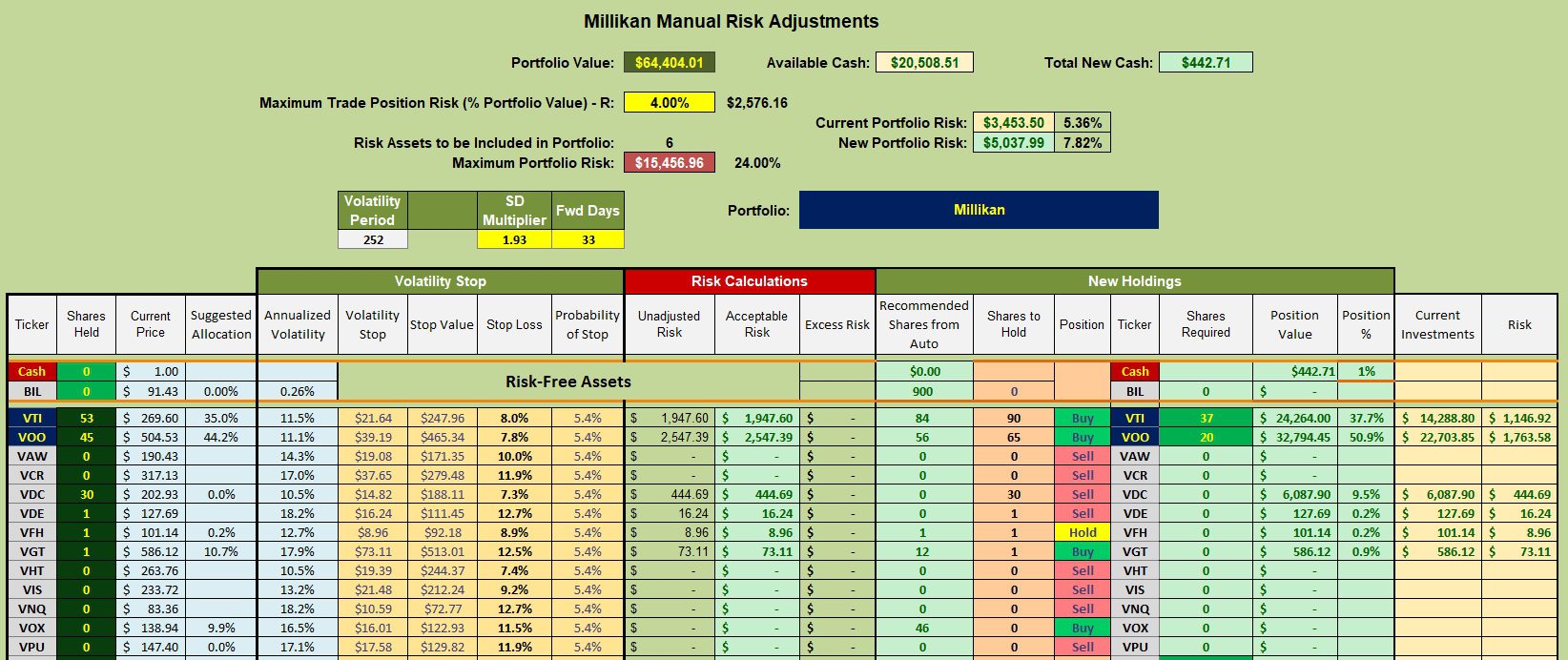Select the Probability of Stop column header
This screenshot has width=1568, height=660.
[588, 324]
